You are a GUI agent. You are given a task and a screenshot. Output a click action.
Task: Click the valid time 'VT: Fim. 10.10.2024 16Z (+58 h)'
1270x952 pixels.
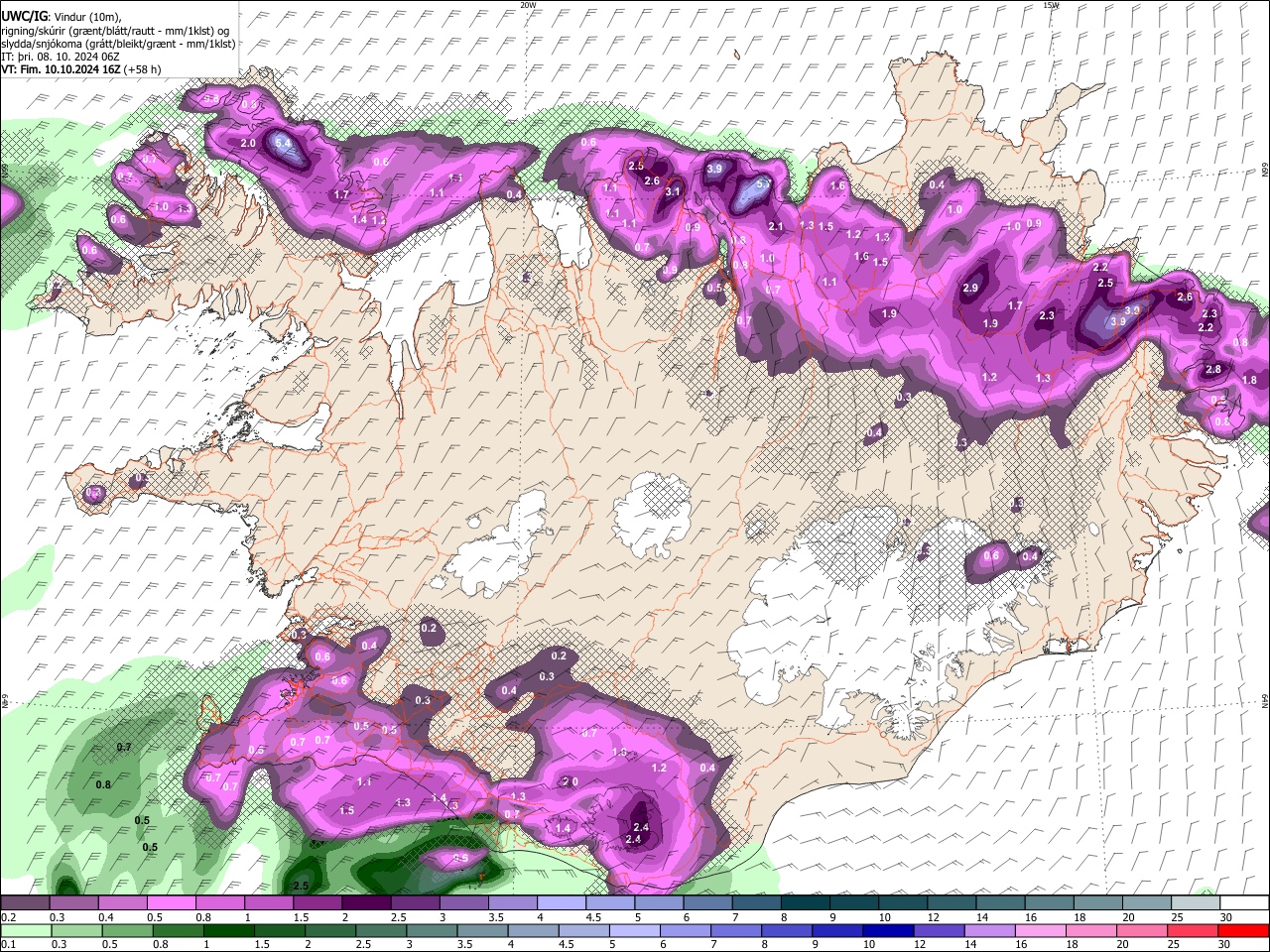80,69
